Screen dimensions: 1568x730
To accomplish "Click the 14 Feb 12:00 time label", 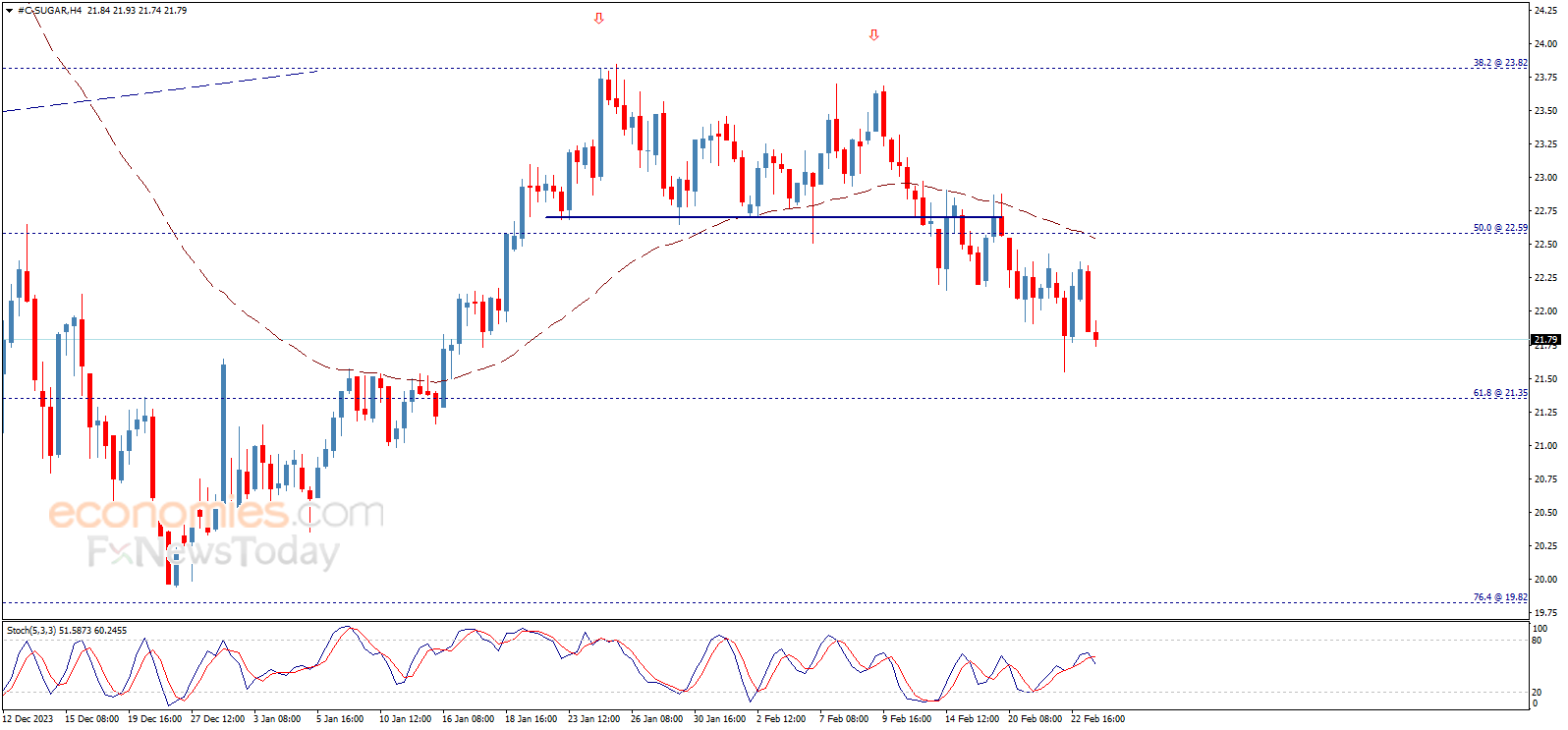I will point(972,719).
